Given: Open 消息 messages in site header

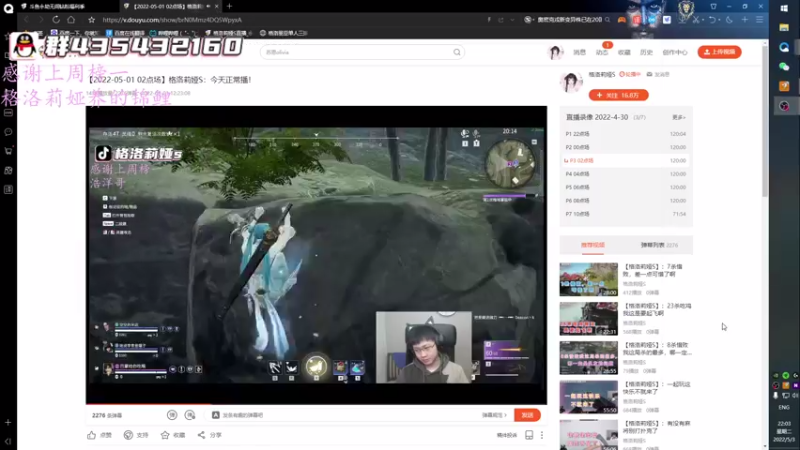Looking at the screenshot, I should coord(580,52).
